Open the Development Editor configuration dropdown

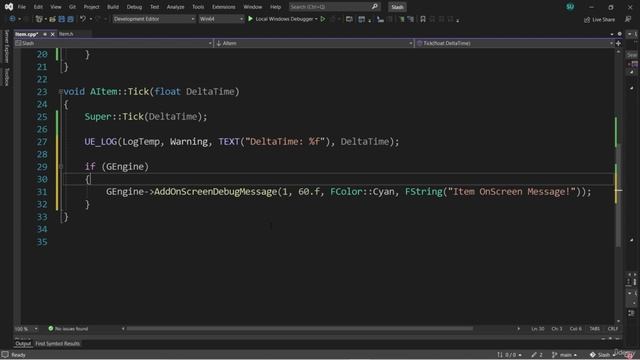click(x=154, y=19)
